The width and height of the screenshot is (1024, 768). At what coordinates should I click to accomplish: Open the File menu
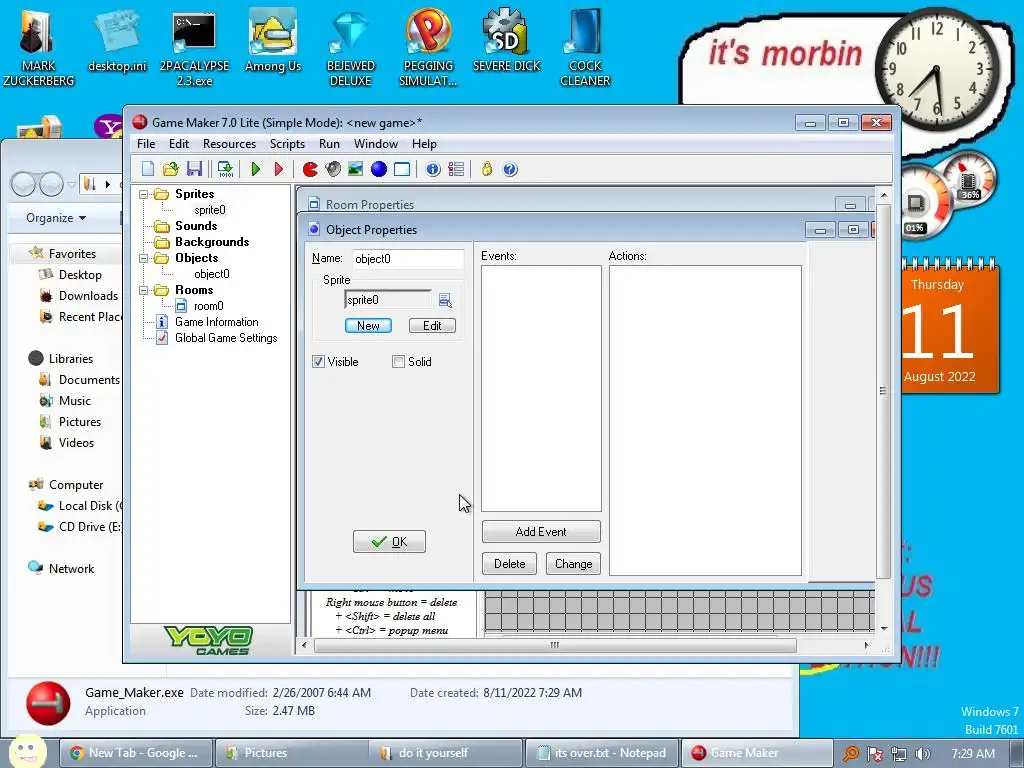tap(146, 144)
